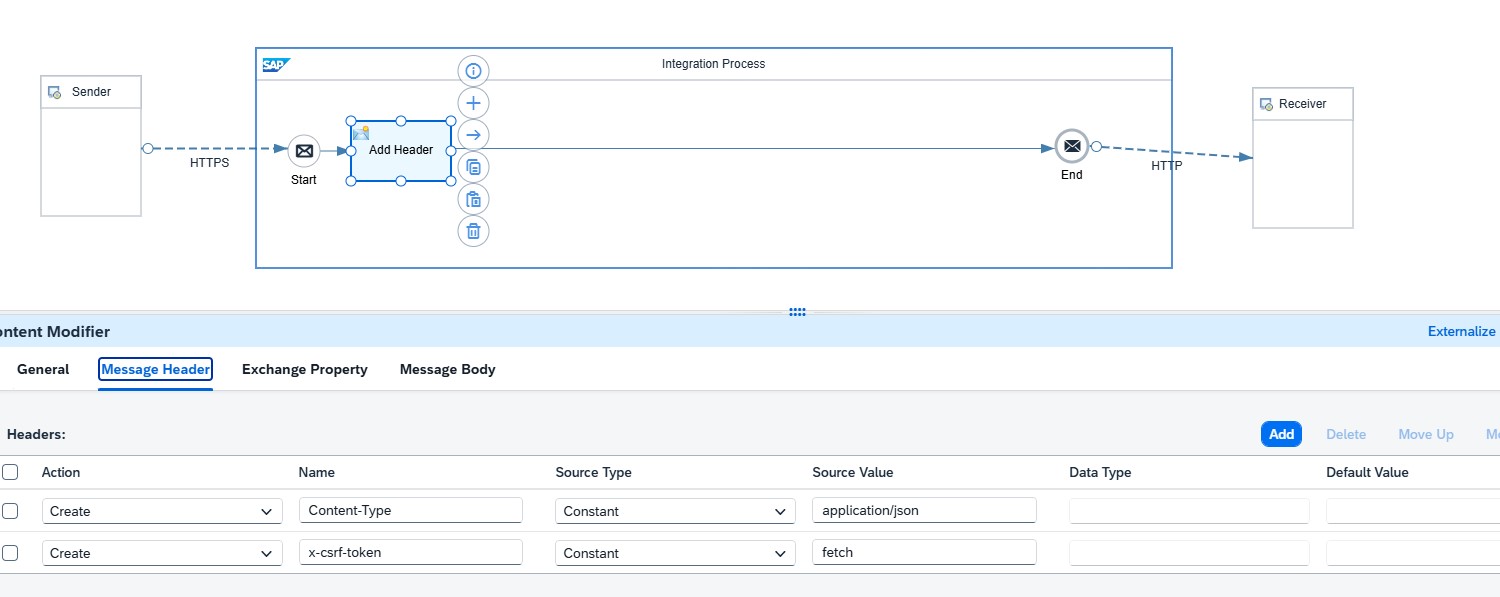
Task: Click the arrow connector icon beside Add Header
Action: (474, 135)
